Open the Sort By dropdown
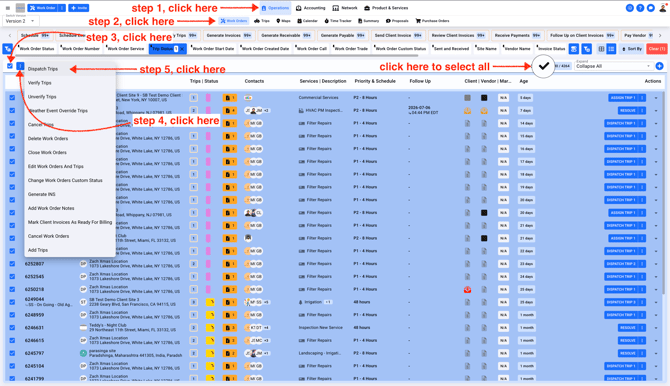The image size is (670, 386). tap(632, 49)
